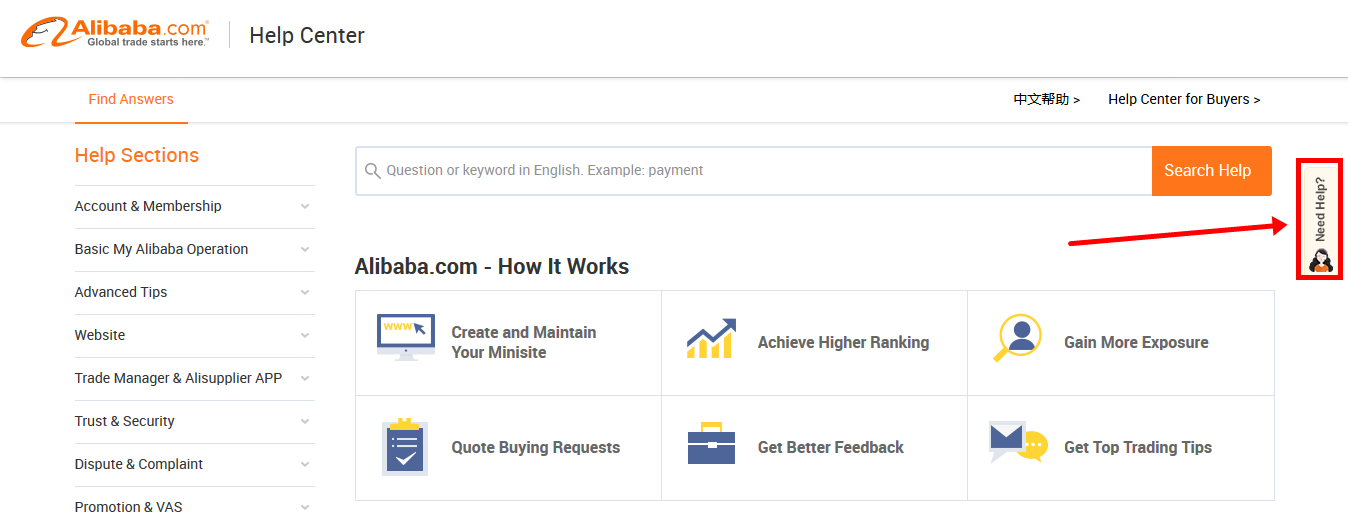Switch to the Find Answers tab
Screen dimensions: 1348x517
click(x=131, y=100)
